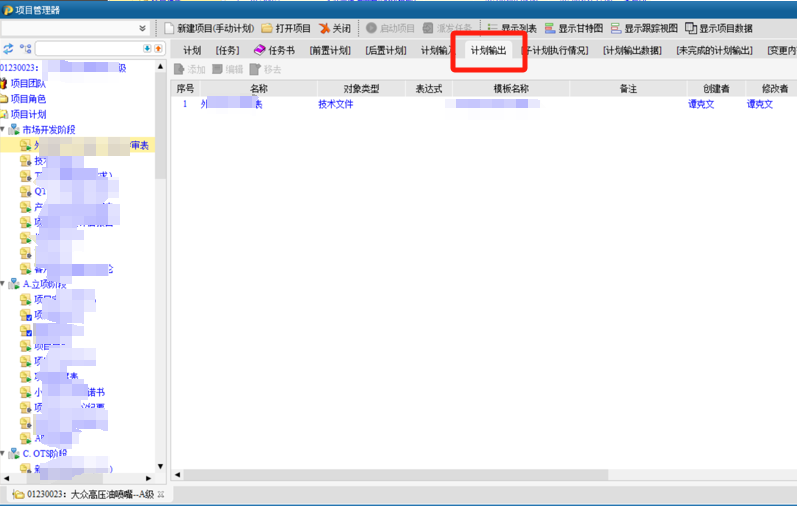797x510 pixels.
Task: Click the tree structure icon beside refresh
Action: pyautogui.click(x=25, y=49)
